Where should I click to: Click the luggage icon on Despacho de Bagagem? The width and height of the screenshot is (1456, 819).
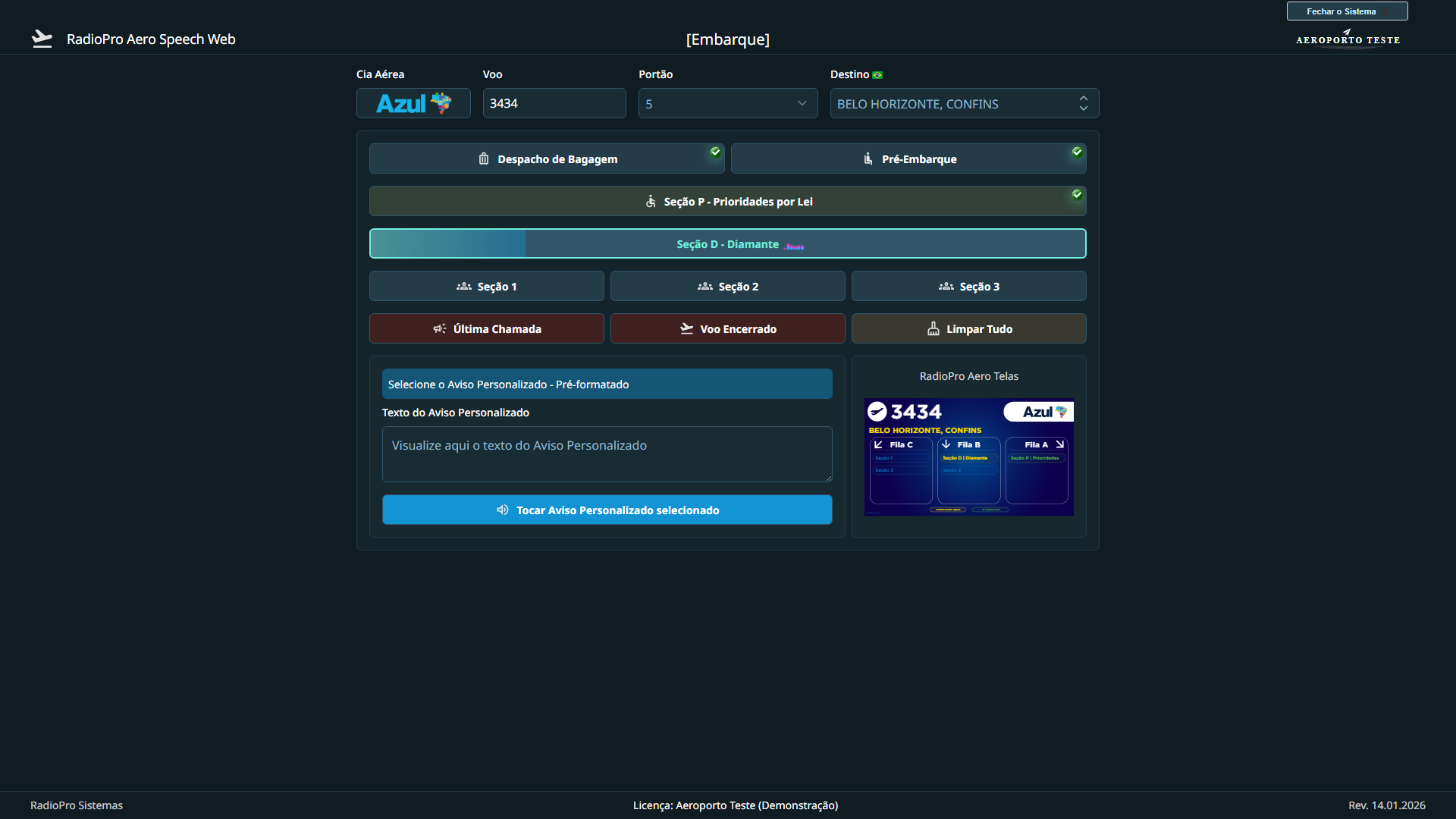[484, 158]
